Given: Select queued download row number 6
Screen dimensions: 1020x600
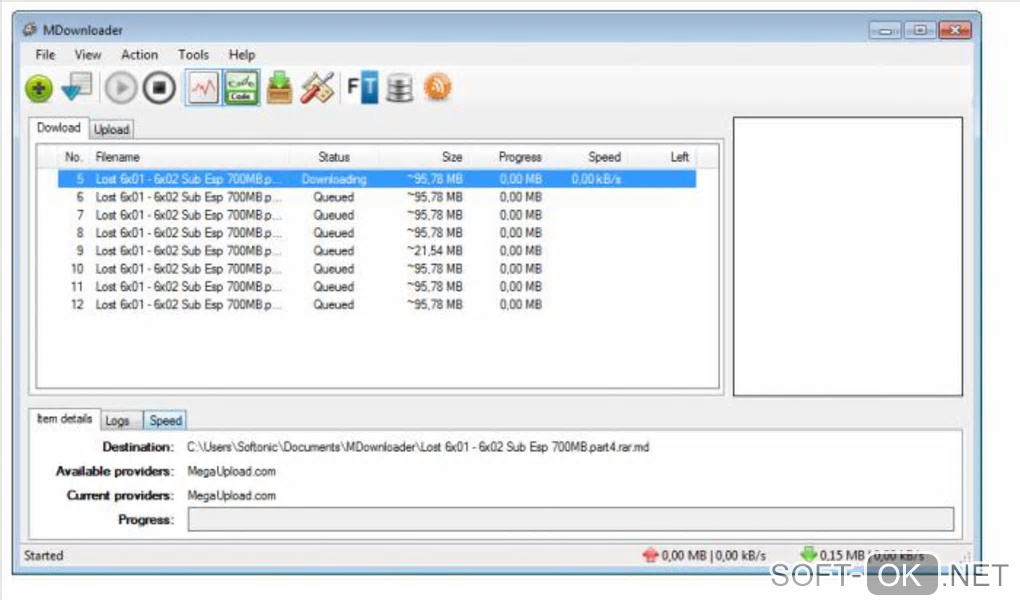Looking at the screenshot, I should 377,197.
